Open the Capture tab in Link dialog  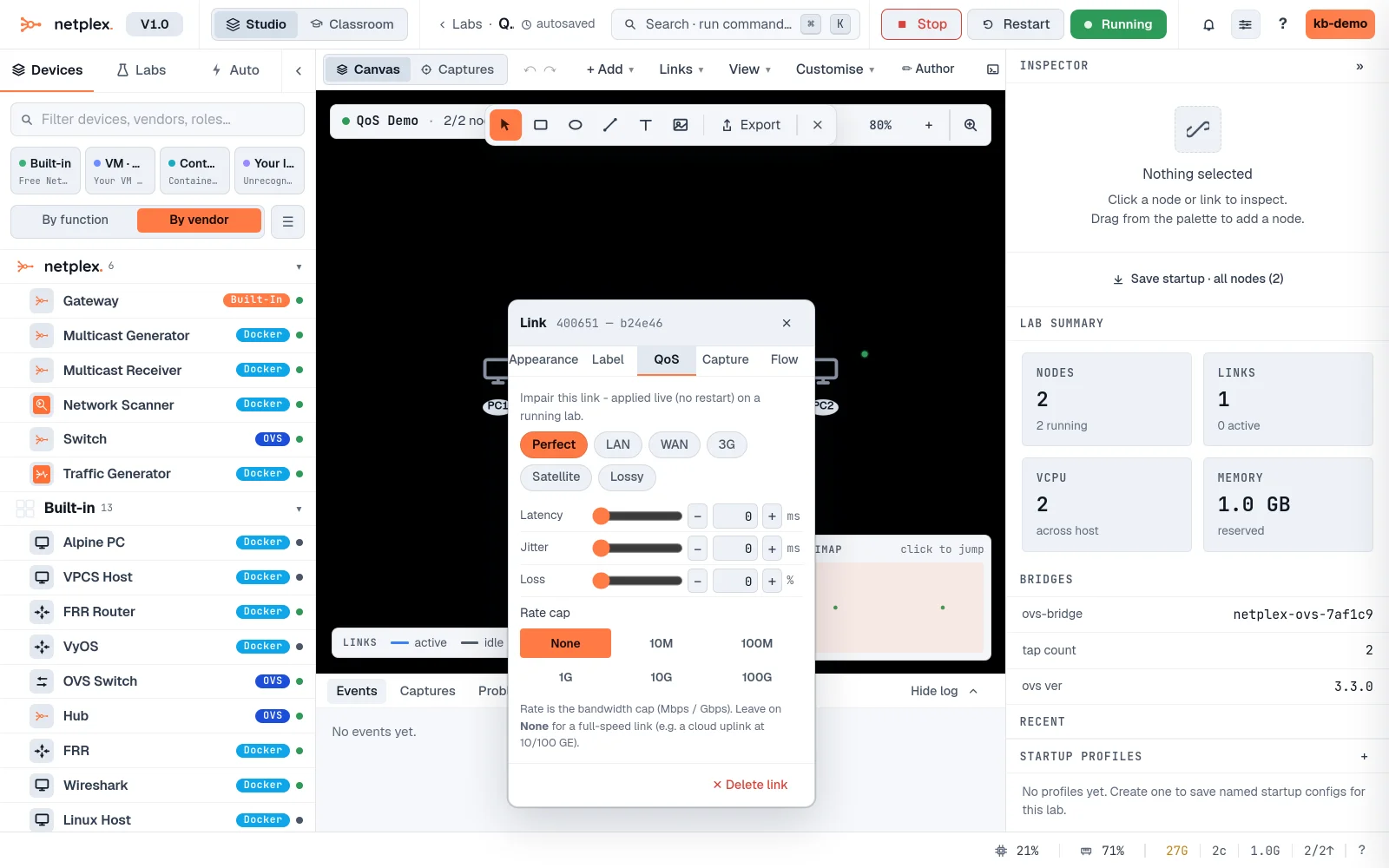(x=726, y=359)
